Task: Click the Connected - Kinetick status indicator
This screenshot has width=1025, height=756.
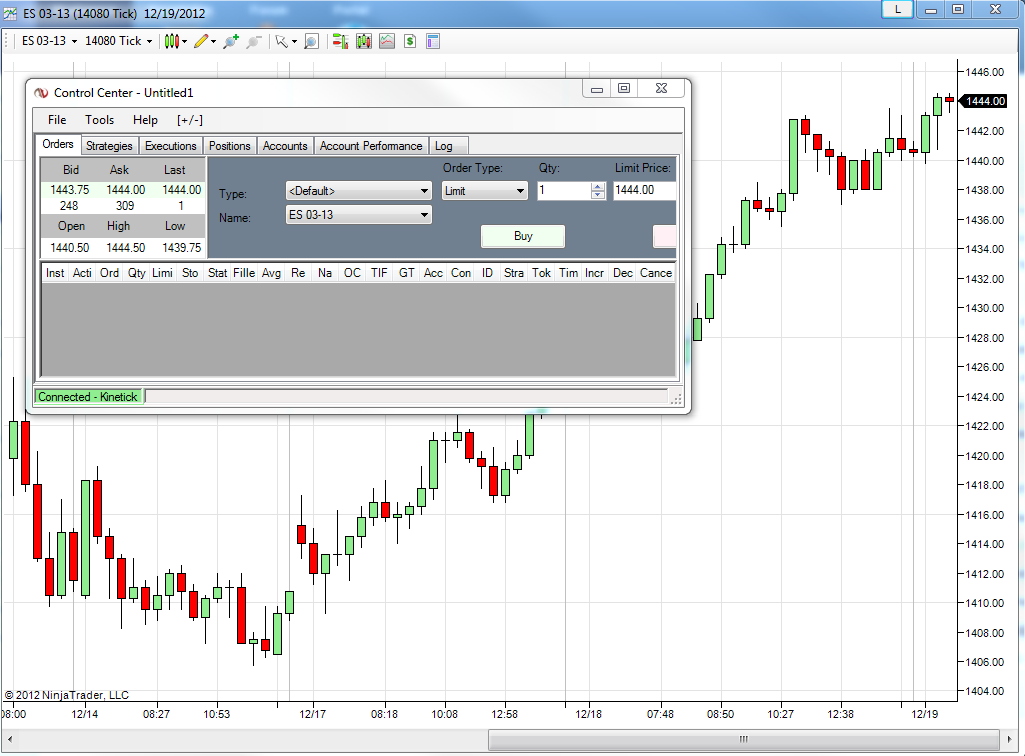Action: 88,397
